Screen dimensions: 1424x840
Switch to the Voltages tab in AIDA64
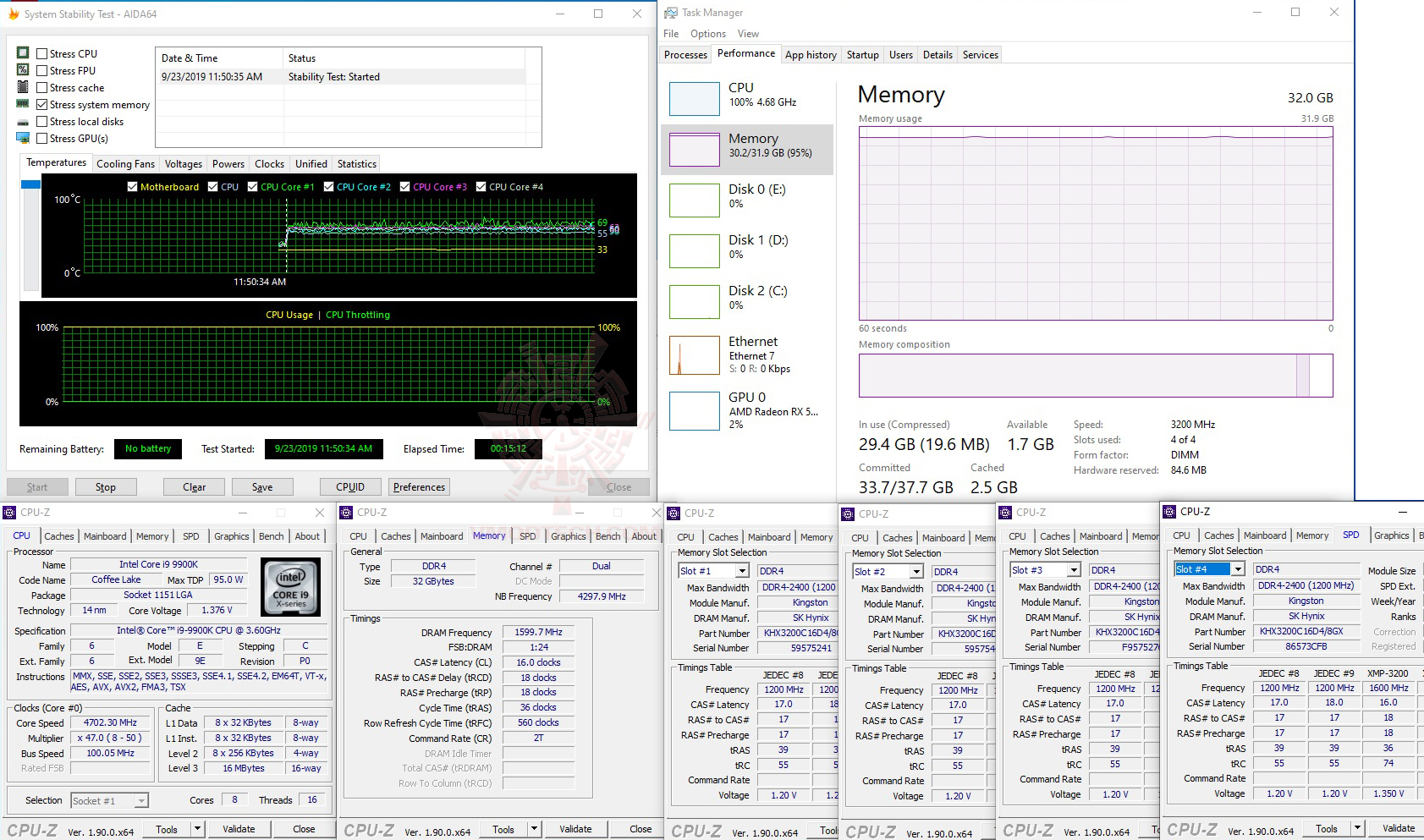click(x=183, y=163)
